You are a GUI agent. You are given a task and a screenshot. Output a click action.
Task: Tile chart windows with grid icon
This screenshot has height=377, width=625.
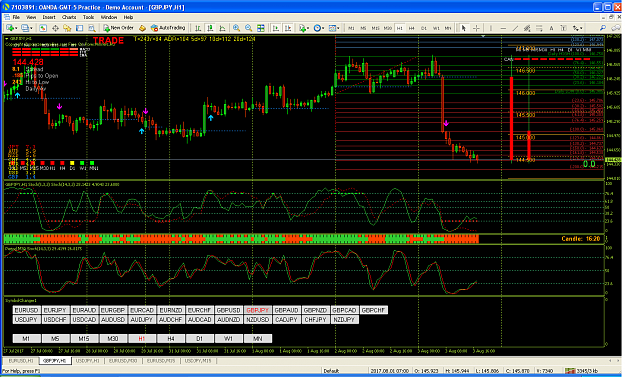(261, 28)
